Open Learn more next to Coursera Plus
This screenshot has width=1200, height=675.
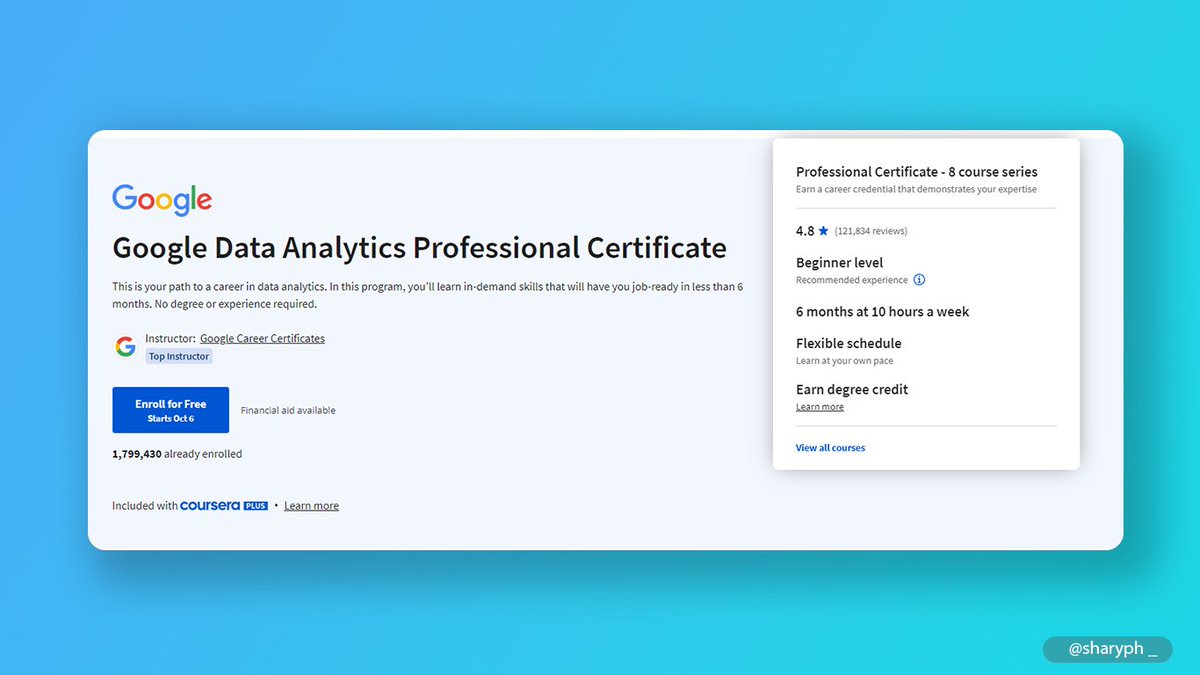click(x=311, y=505)
